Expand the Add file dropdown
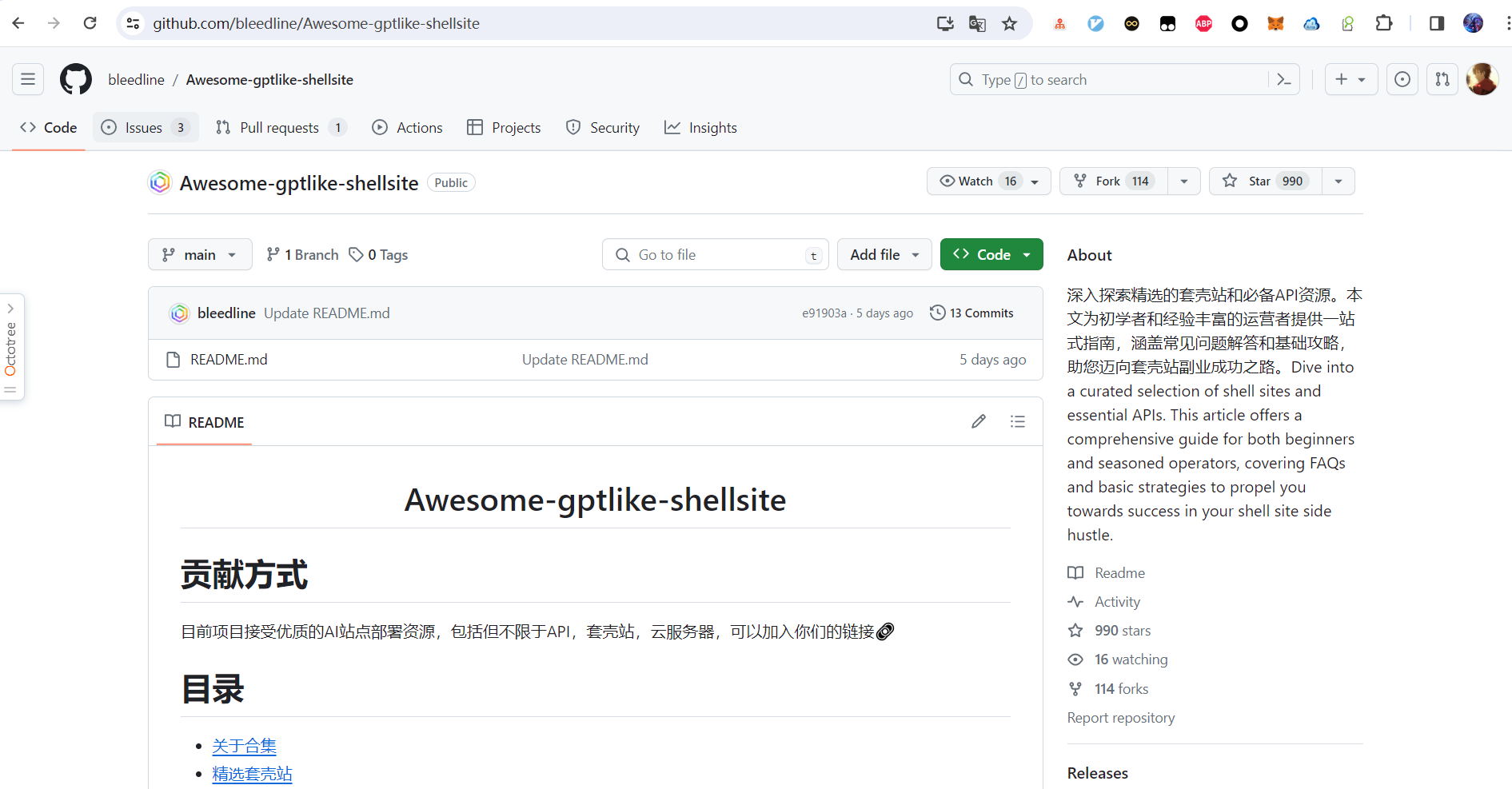The image size is (1512, 789). pyautogui.click(x=884, y=254)
